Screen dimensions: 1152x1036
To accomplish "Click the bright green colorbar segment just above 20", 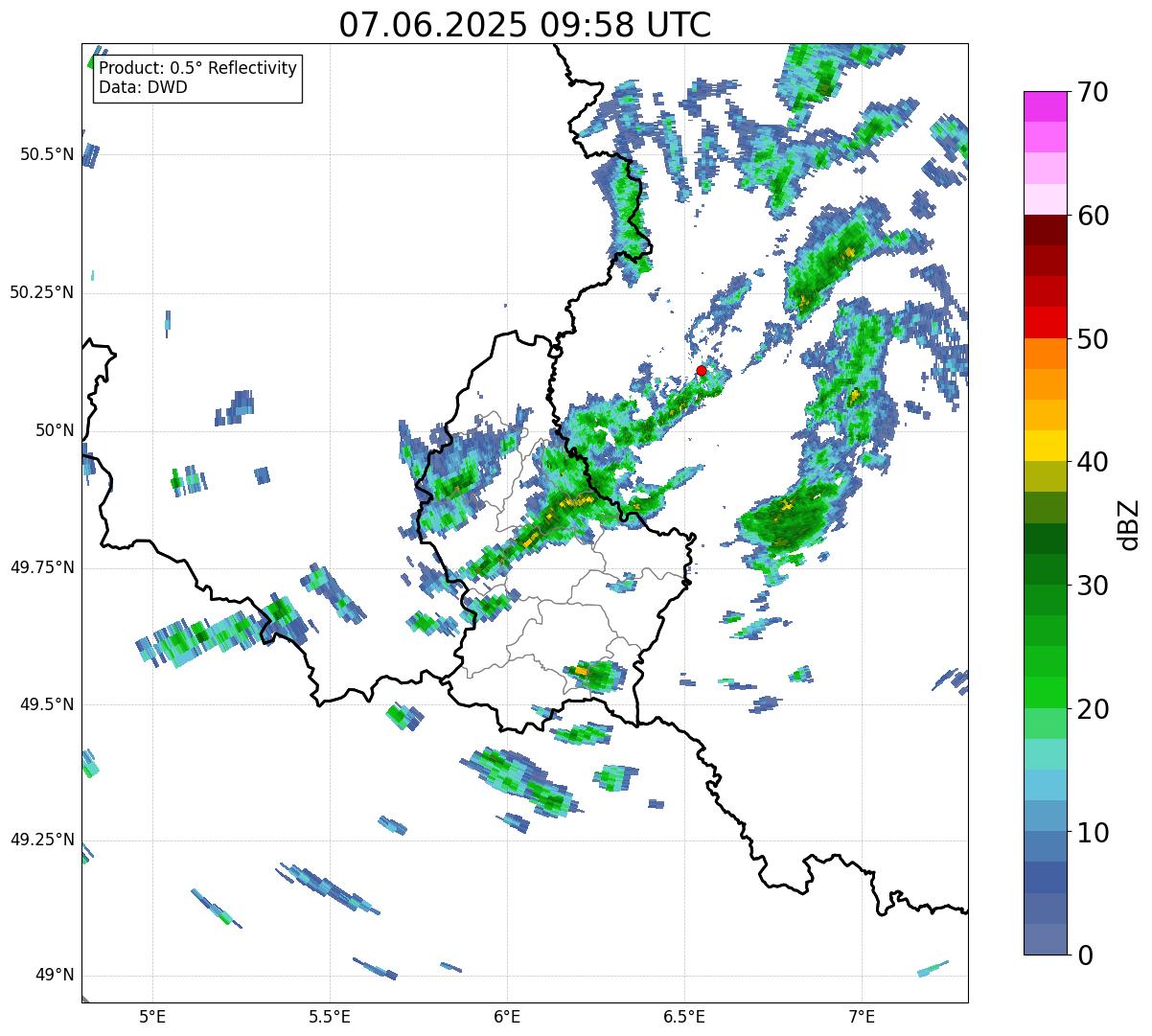I will (x=1045, y=693).
